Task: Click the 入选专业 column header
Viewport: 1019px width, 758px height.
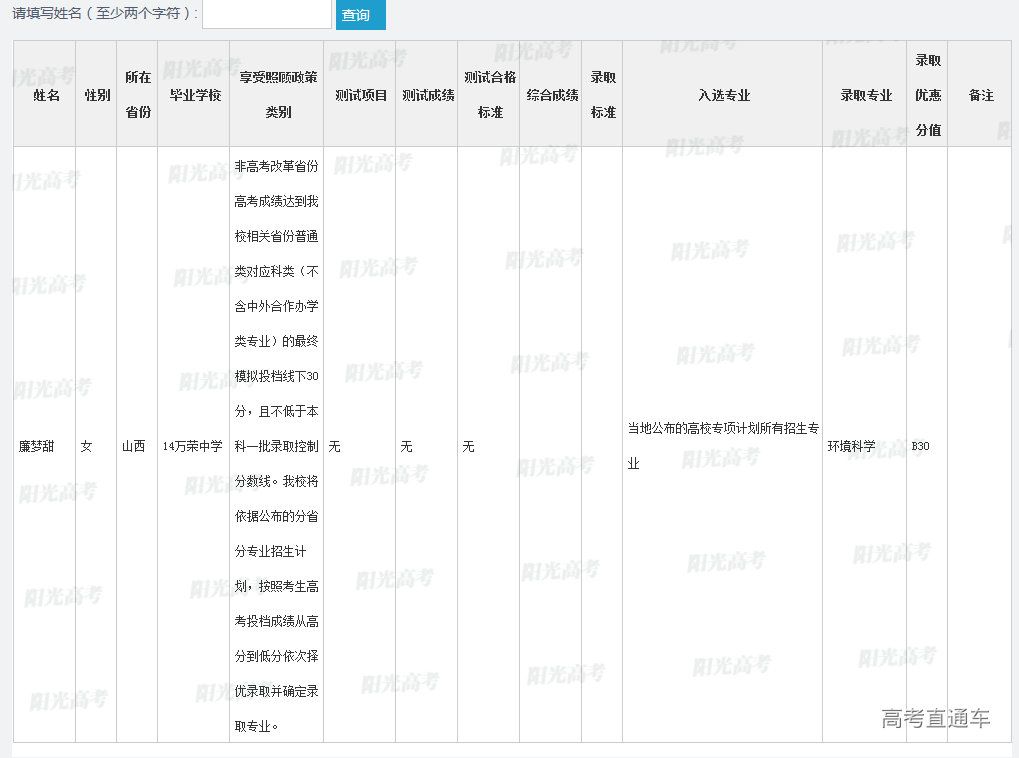Action: point(723,95)
